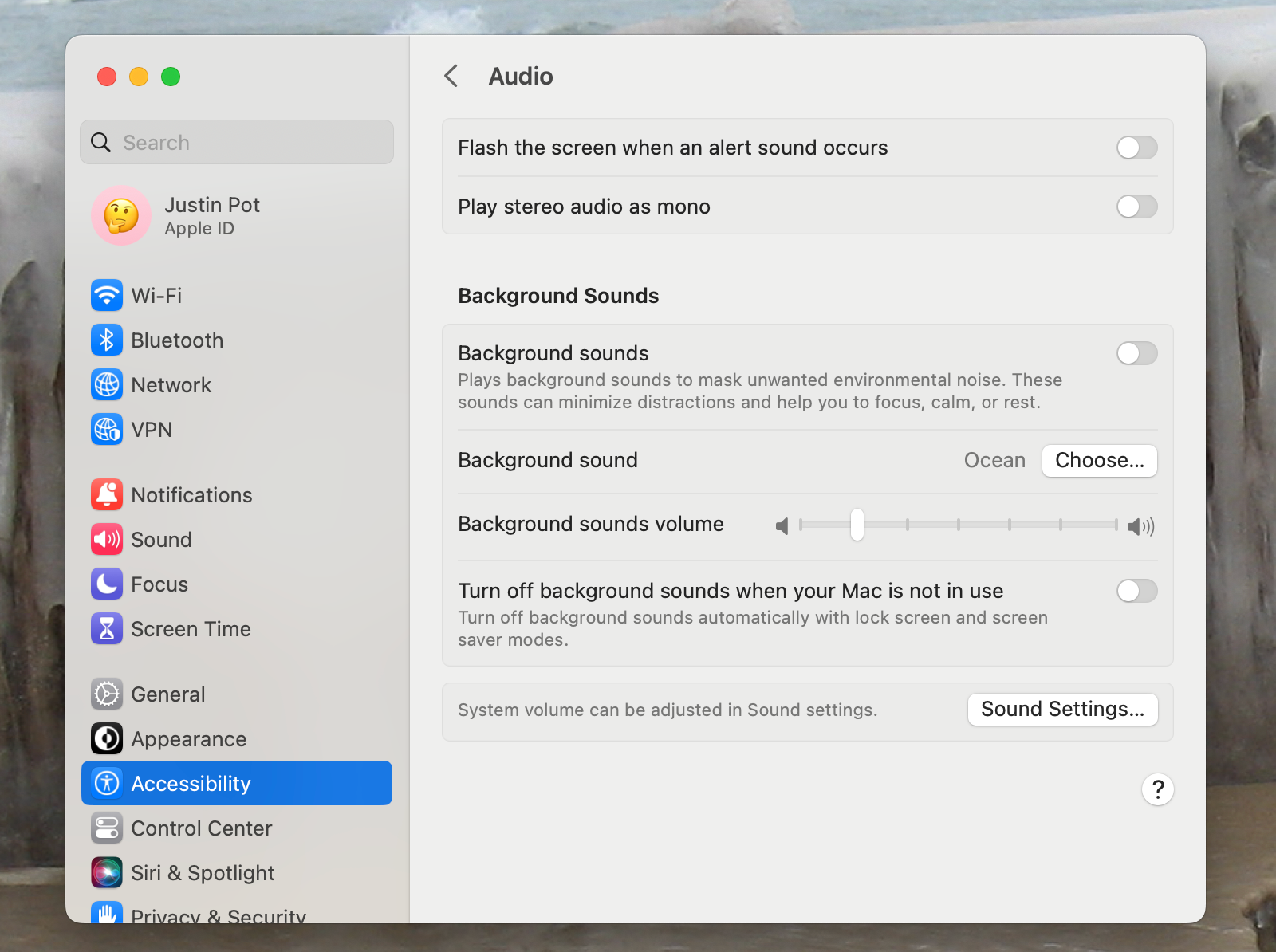Open Sound settings via speaker icon
1276x952 pixels.
tap(107, 540)
